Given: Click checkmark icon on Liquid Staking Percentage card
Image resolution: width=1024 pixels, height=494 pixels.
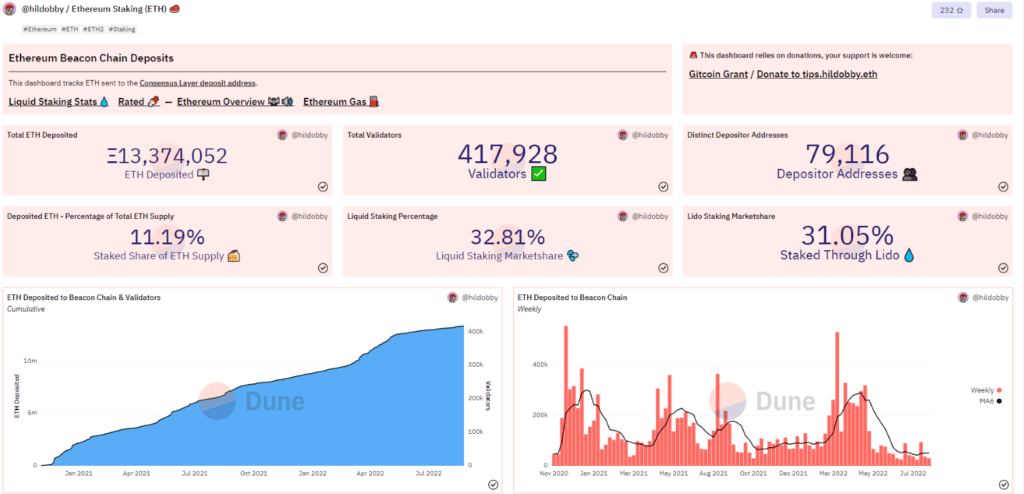Looking at the screenshot, I should tap(663, 268).
